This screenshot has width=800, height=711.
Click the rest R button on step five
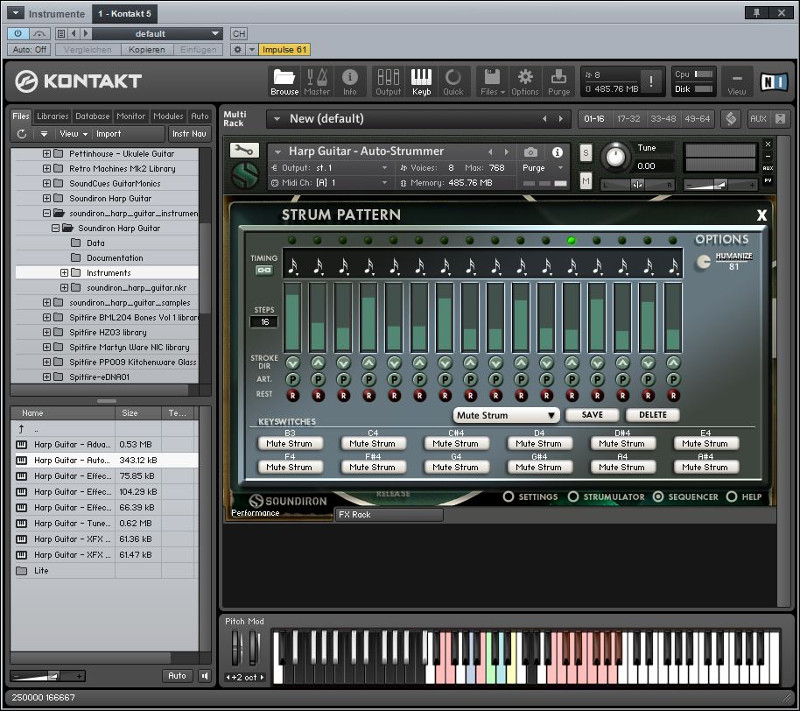pos(394,395)
